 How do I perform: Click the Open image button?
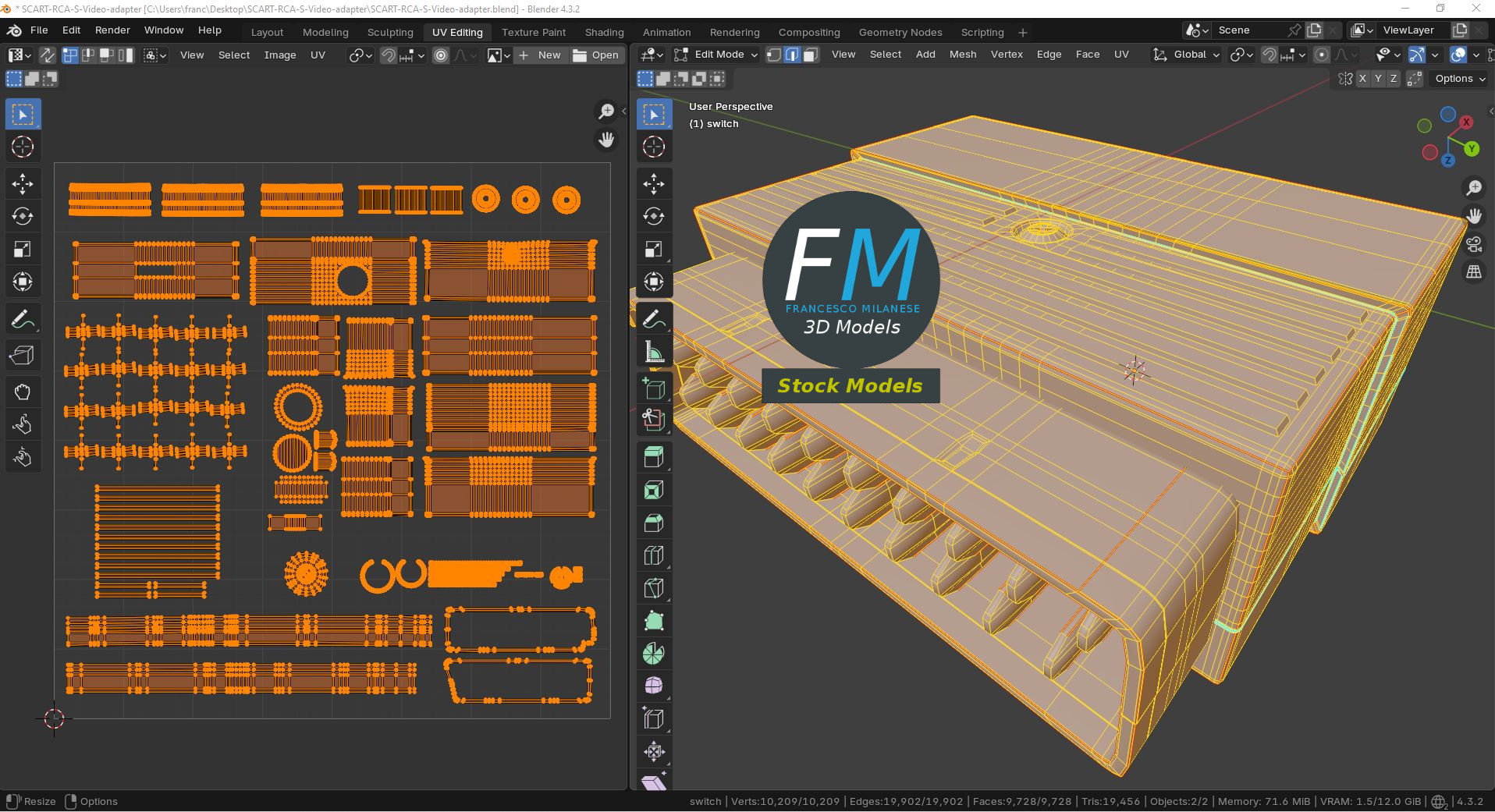pos(596,55)
